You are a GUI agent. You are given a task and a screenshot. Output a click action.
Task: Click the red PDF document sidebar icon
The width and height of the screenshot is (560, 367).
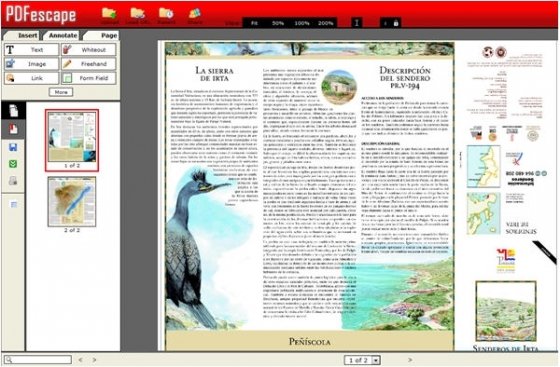[13, 129]
